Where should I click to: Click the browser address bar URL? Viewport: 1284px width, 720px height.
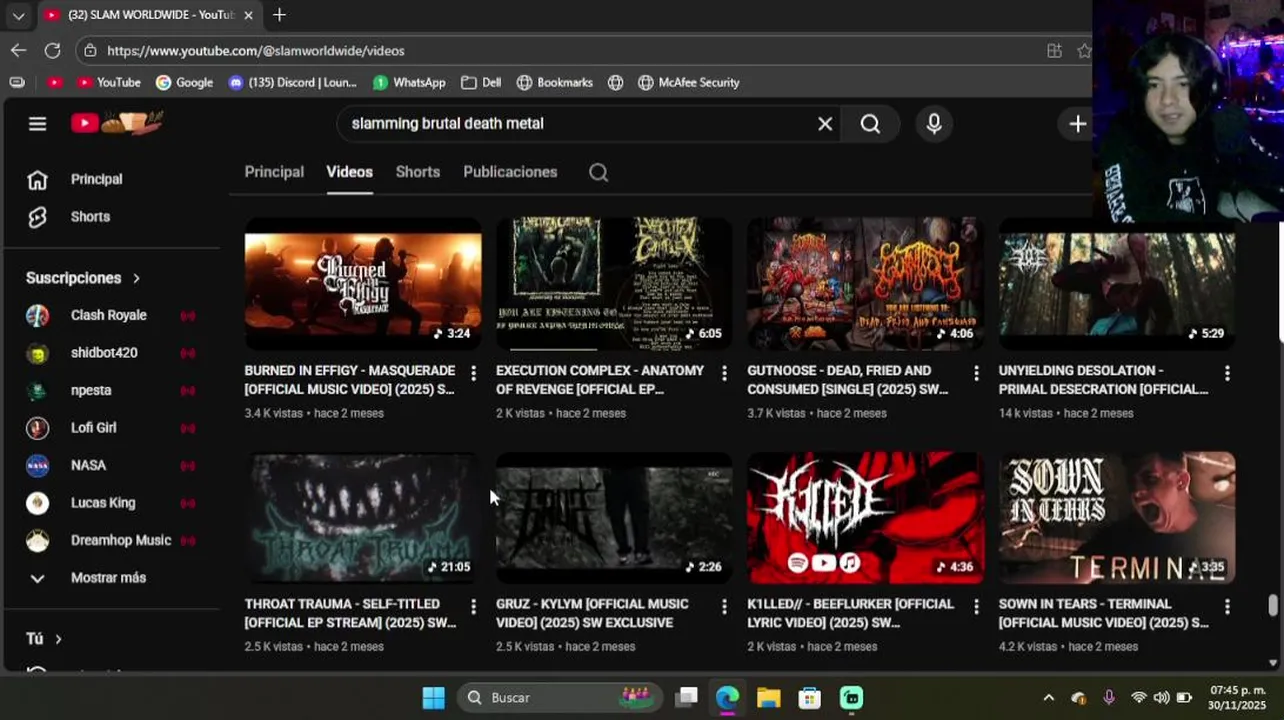pyautogui.click(x=256, y=51)
